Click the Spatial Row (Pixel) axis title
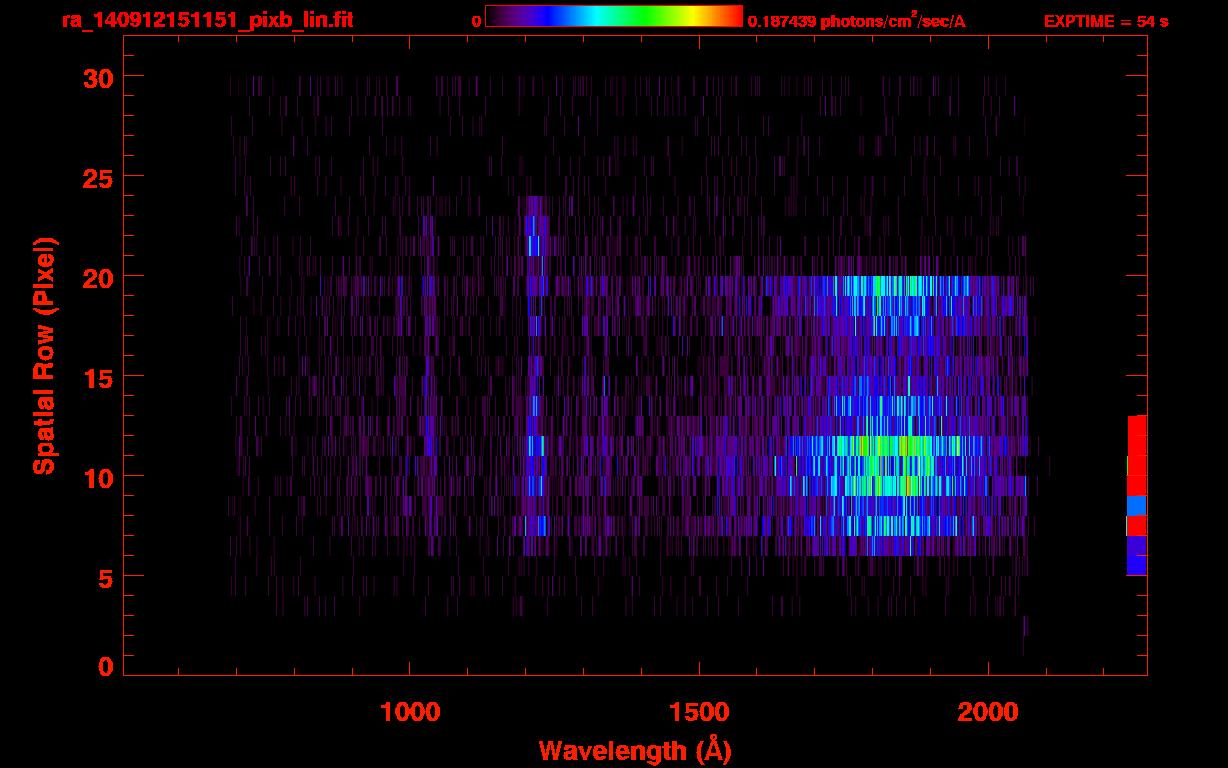 (x=44, y=356)
